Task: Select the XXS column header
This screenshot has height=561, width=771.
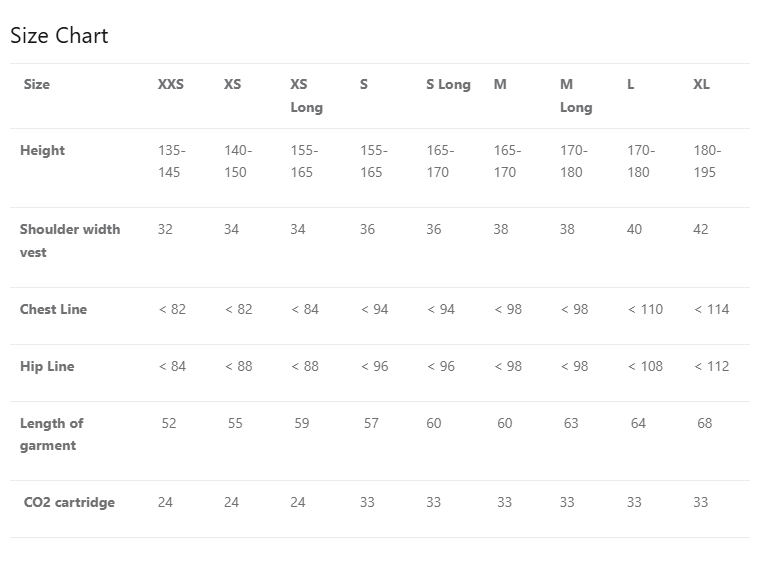Action: [171, 85]
